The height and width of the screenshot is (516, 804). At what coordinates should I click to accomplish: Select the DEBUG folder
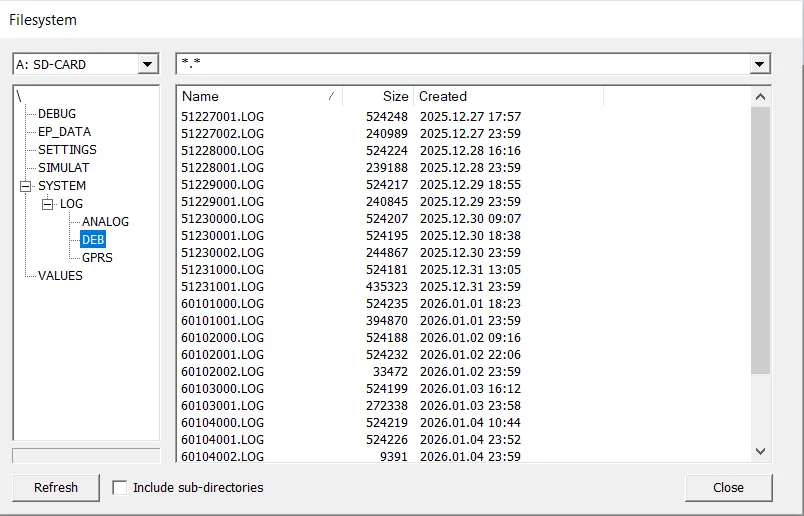pyautogui.click(x=57, y=114)
